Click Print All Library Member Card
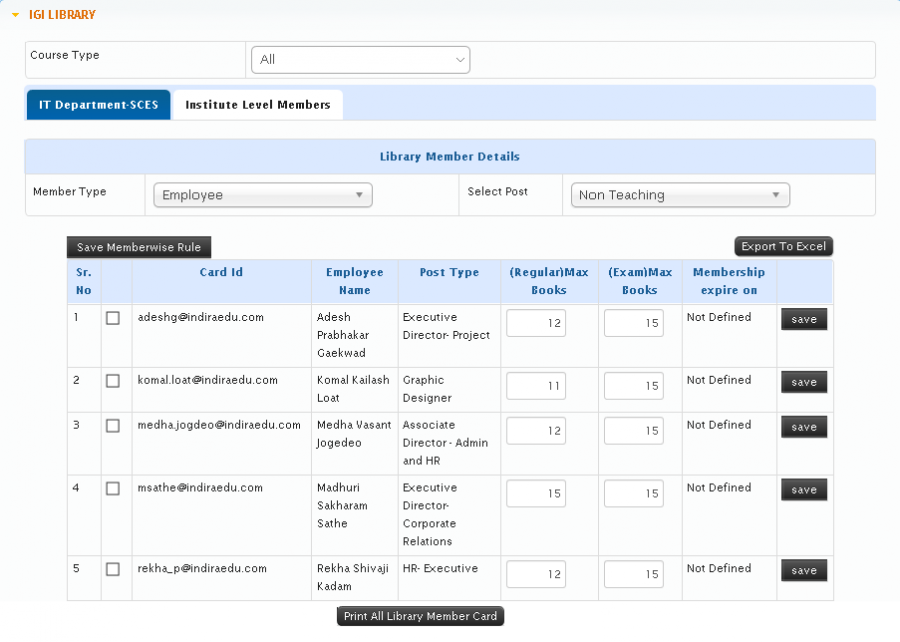The height and width of the screenshot is (642, 900). pyautogui.click(x=420, y=616)
